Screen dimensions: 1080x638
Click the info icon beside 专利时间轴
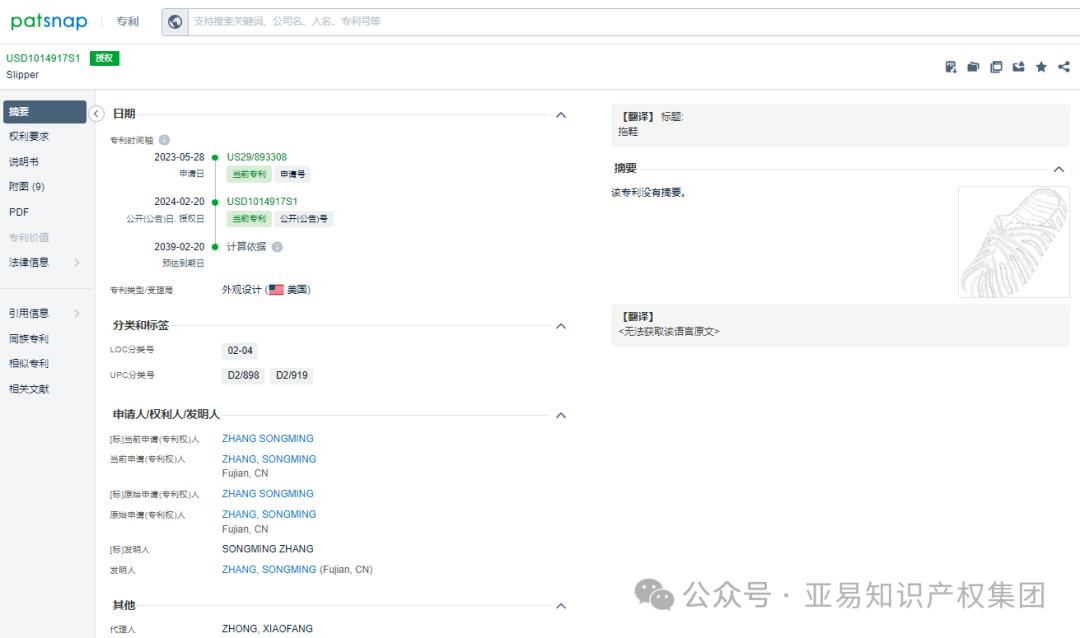[x=164, y=141]
